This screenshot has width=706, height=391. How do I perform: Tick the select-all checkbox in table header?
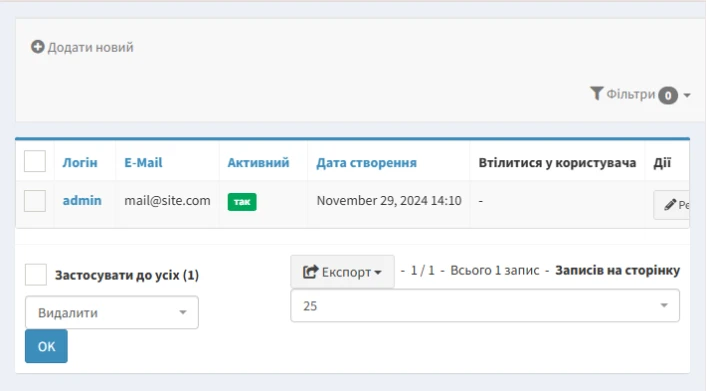[35, 161]
